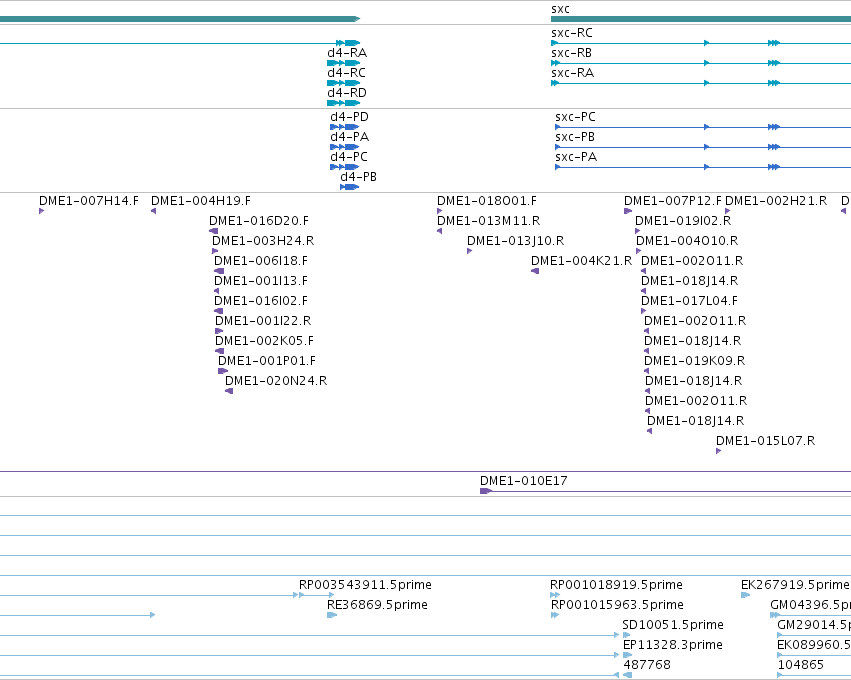The height and width of the screenshot is (680, 851).
Task: Click EST RP001018919.5prime
Action: (x=555, y=595)
